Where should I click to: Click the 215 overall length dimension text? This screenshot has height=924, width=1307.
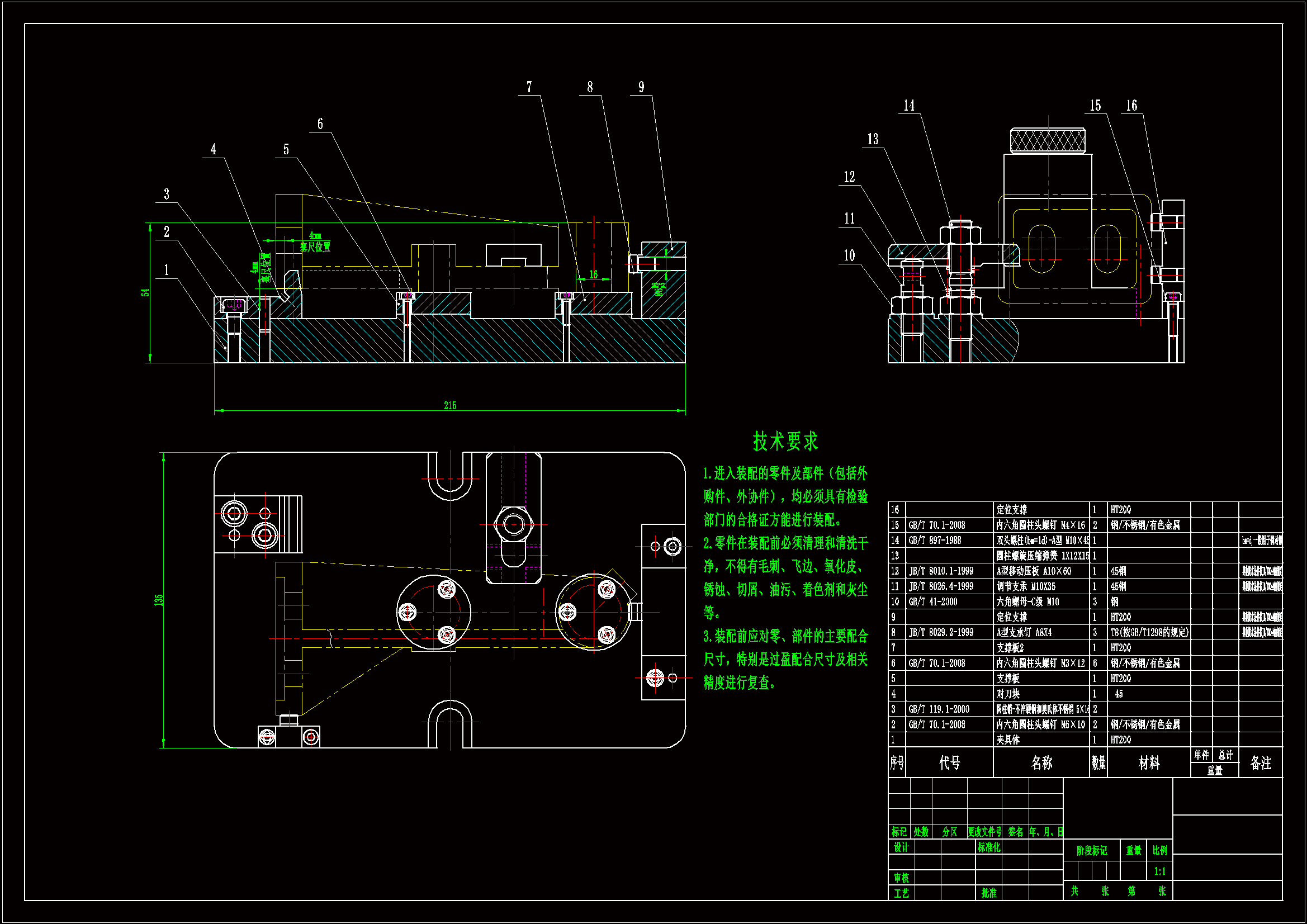[449, 405]
